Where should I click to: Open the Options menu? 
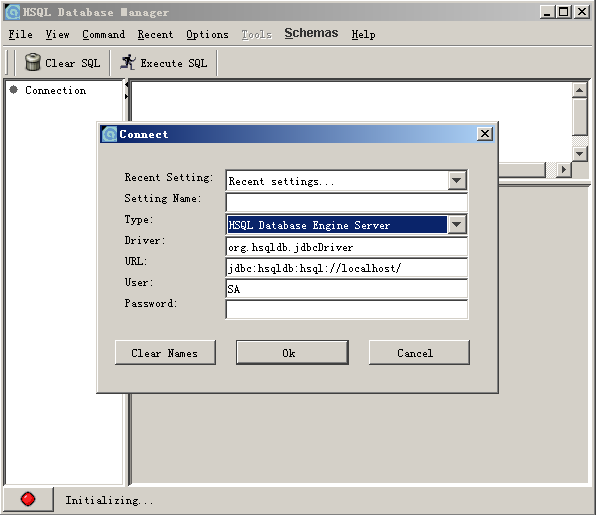207,34
